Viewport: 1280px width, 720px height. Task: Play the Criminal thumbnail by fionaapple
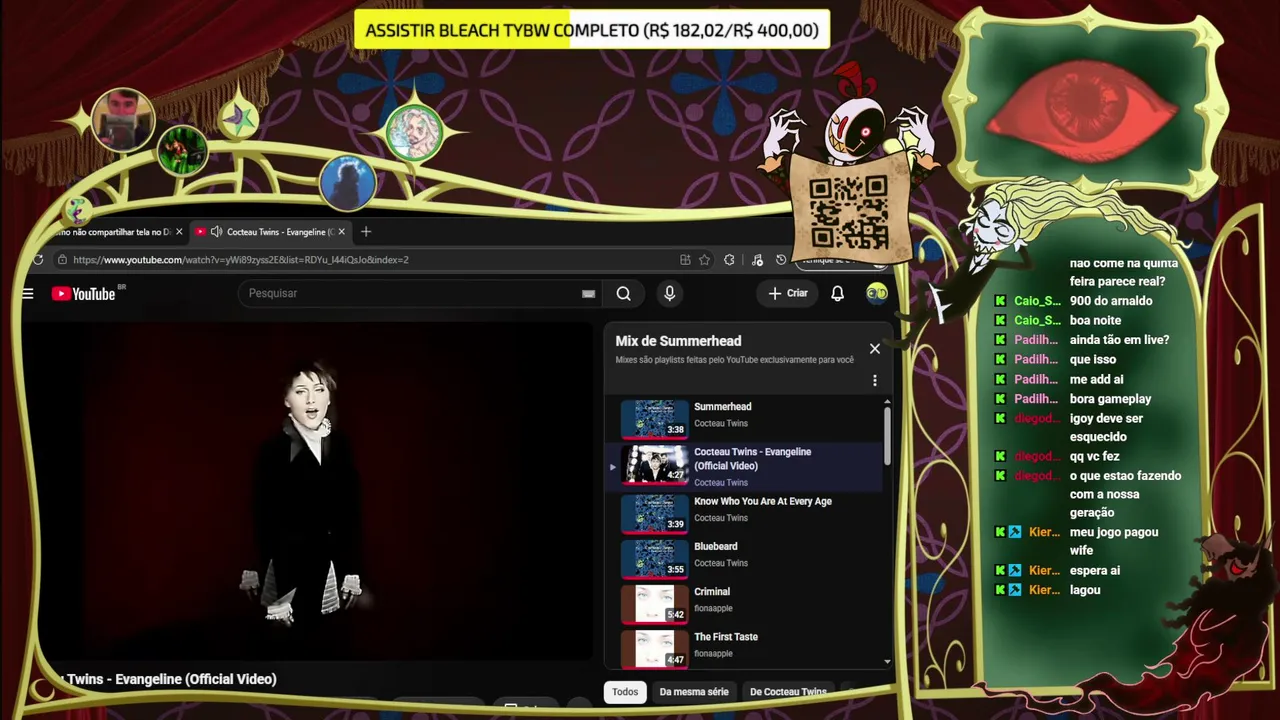pos(655,604)
